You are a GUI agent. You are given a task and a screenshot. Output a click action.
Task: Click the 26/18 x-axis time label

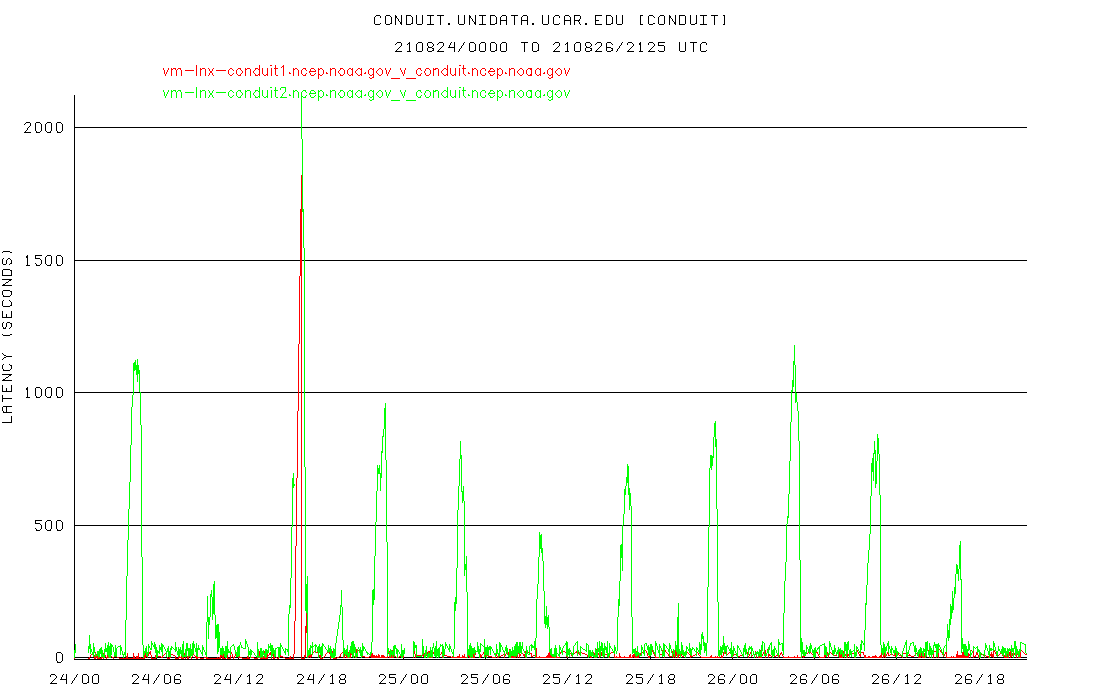pos(980,679)
